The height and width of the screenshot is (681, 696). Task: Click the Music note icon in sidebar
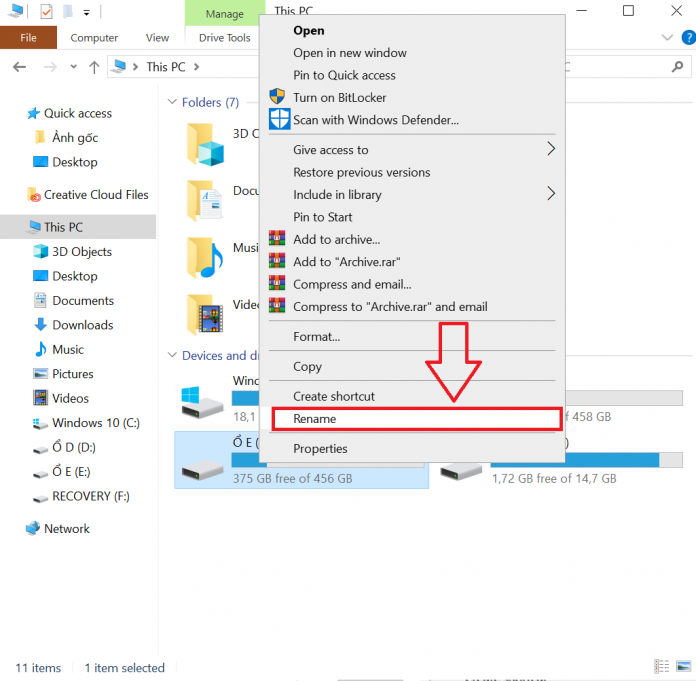point(40,350)
